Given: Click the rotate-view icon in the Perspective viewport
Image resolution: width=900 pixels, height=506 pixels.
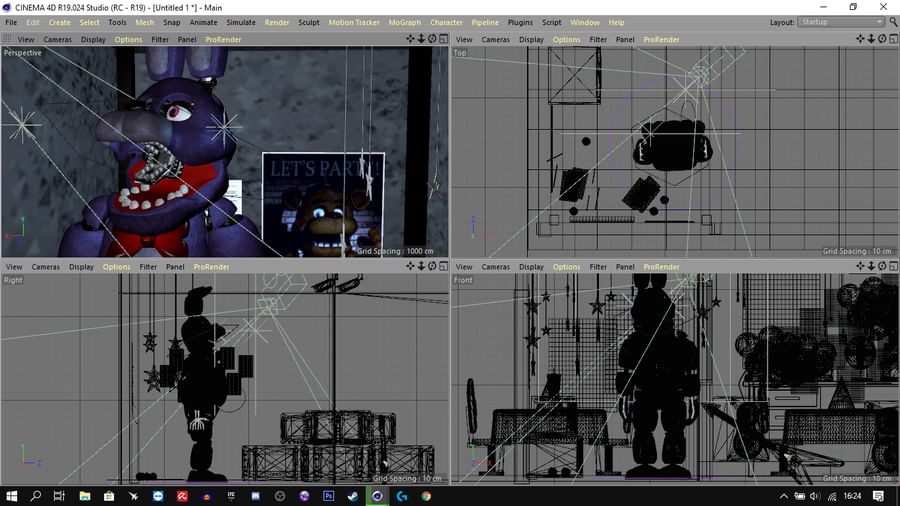Looking at the screenshot, I should (432, 39).
